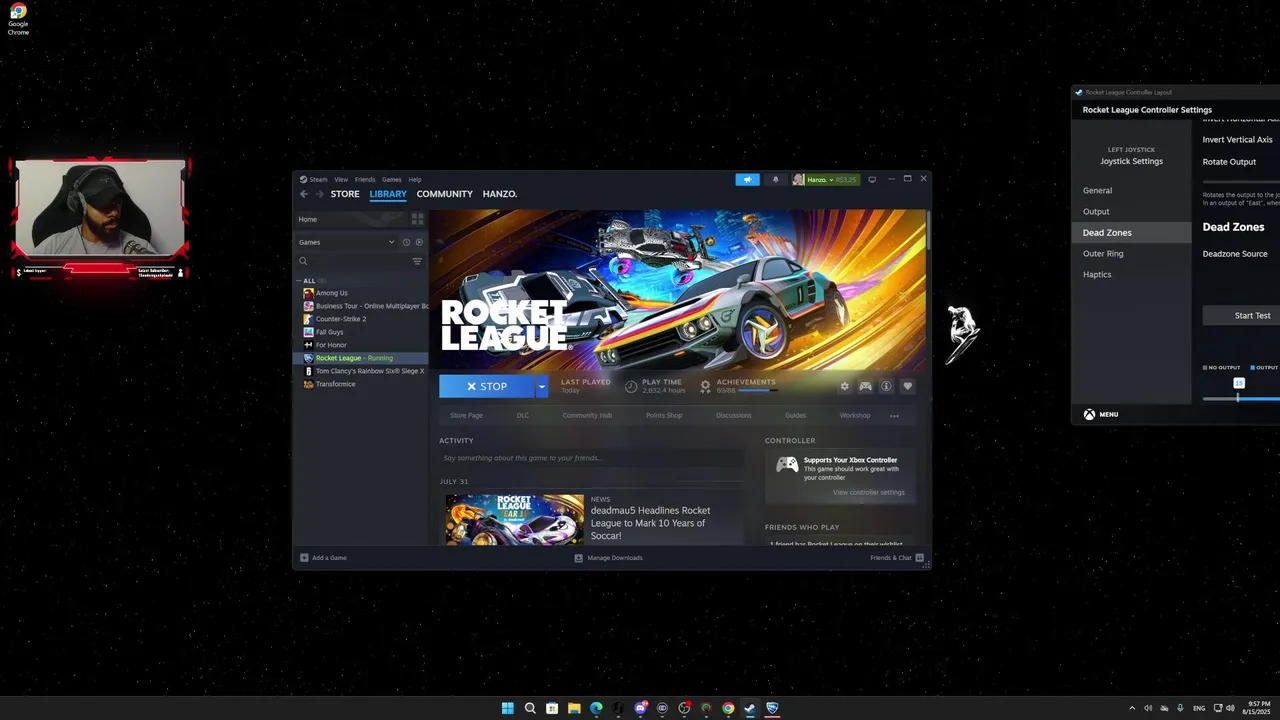Switch to the STORE tab
The image size is (1280, 720).
[345, 194]
